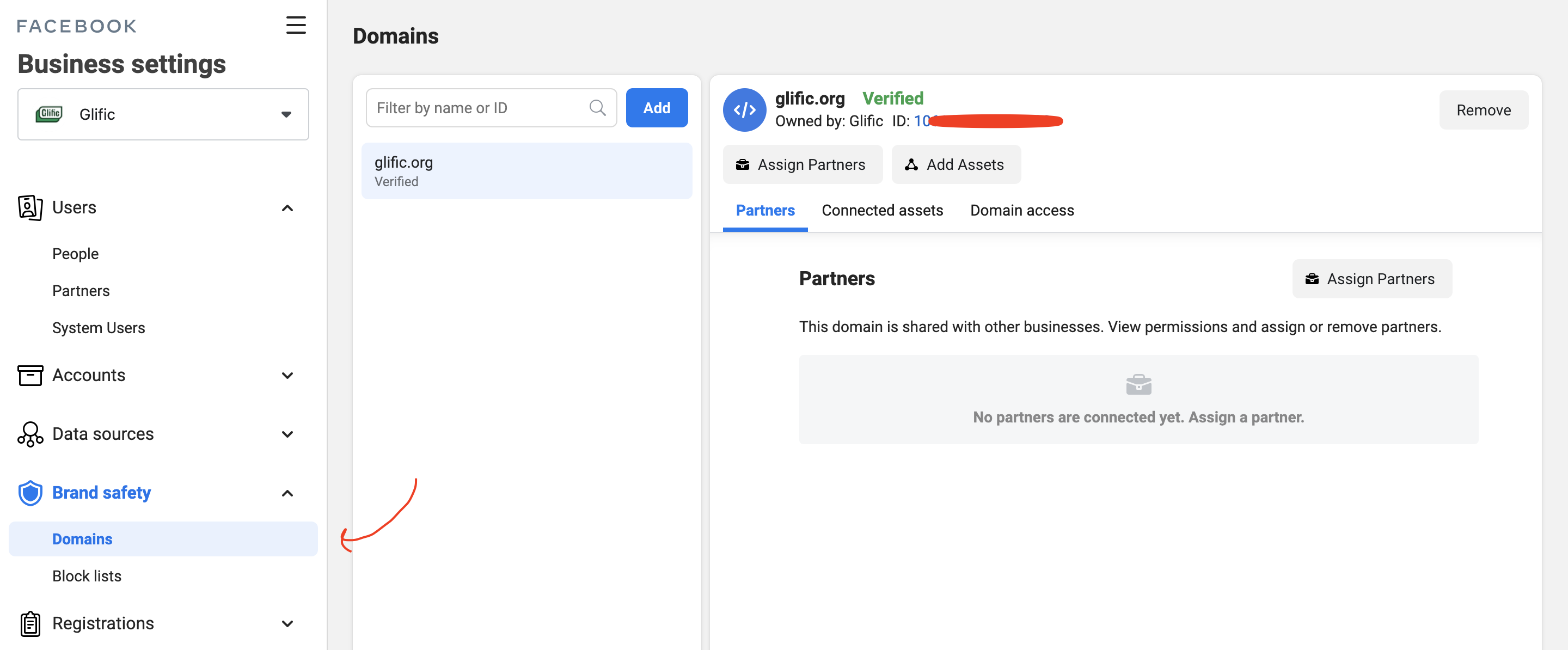Focus the Filter by name or ID field
Image resolution: width=1568 pixels, height=650 pixels.
[491, 108]
